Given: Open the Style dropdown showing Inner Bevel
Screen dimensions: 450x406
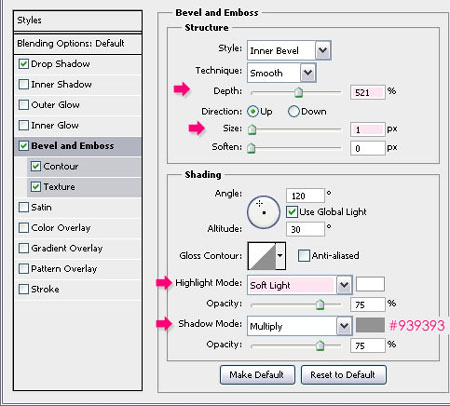Looking at the screenshot, I should (x=289, y=51).
